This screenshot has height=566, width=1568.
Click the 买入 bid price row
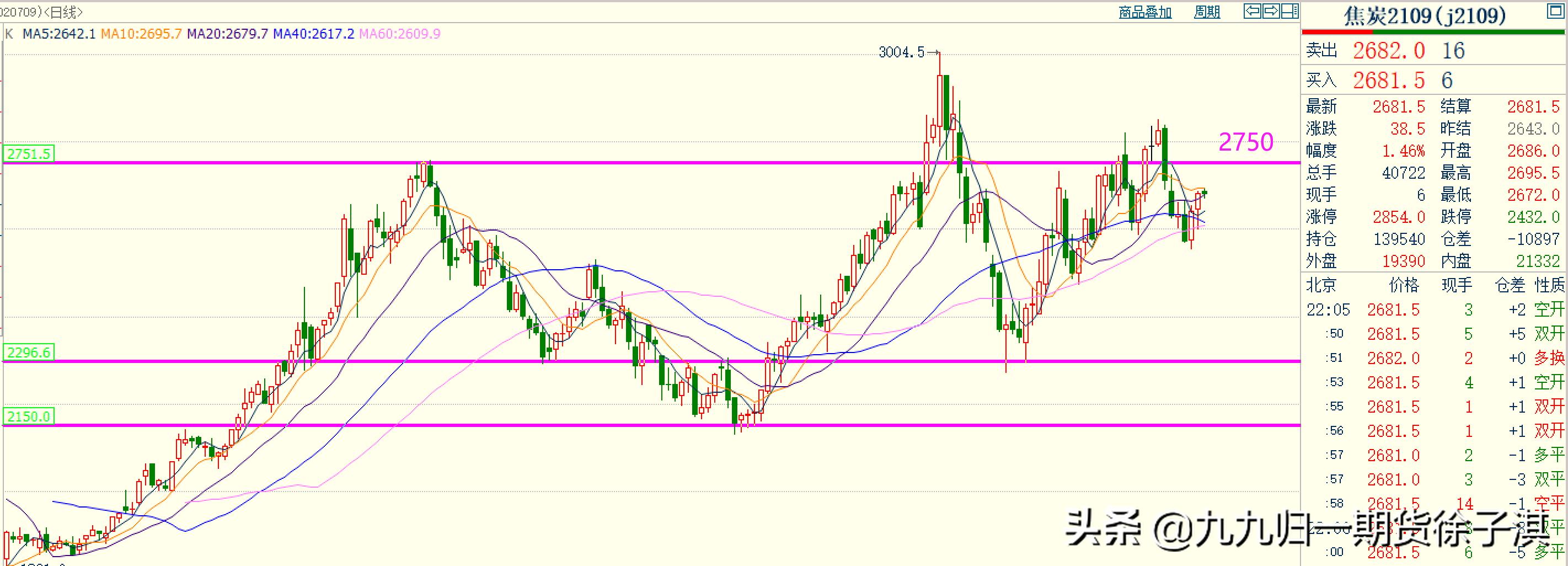[x=1434, y=81]
